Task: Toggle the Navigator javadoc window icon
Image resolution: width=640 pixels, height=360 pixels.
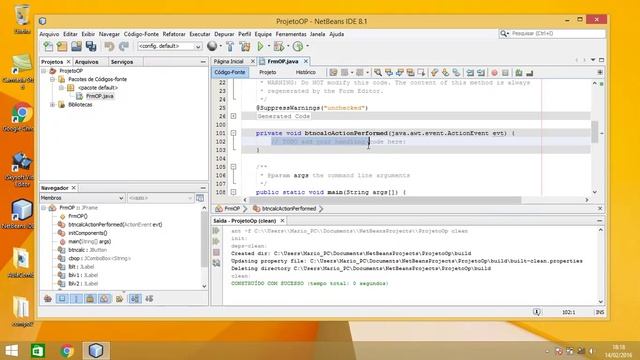Action: tap(200, 198)
